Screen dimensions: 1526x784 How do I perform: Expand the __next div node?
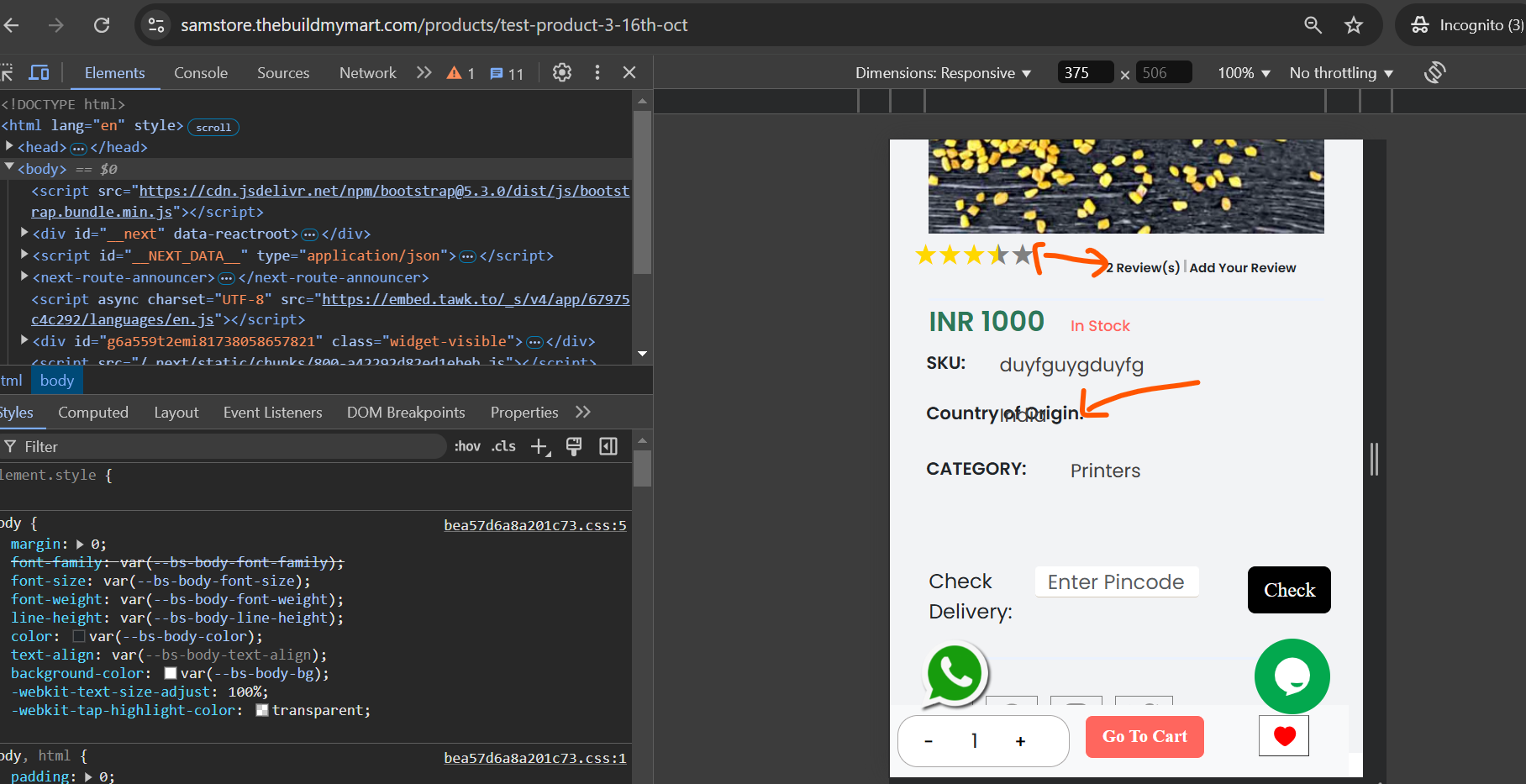point(24,233)
